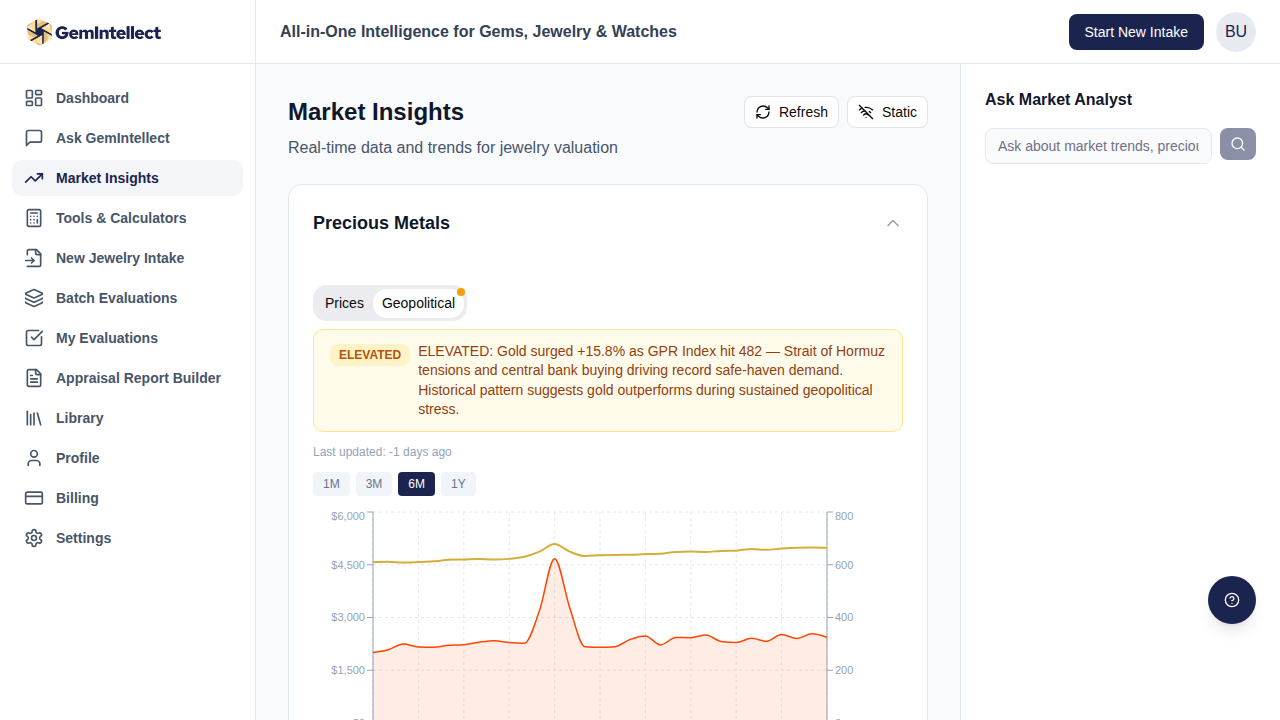This screenshot has width=1280, height=720.
Task: Open the BU user avatar menu
Action: point(1235,32)
